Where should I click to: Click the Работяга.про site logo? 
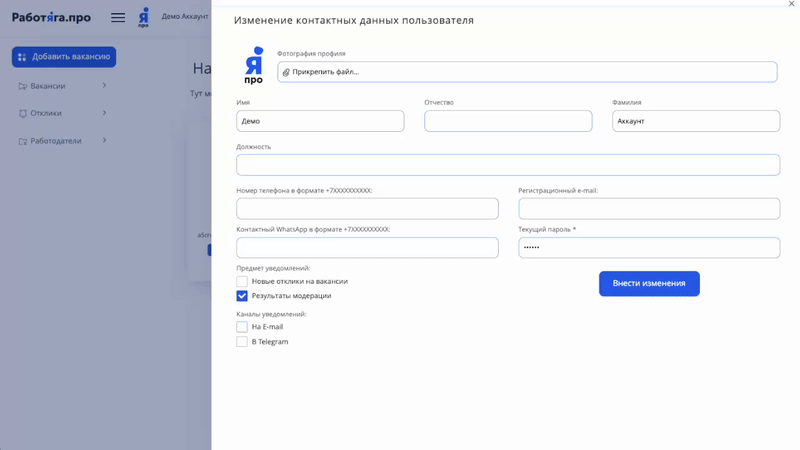point(51,17)
